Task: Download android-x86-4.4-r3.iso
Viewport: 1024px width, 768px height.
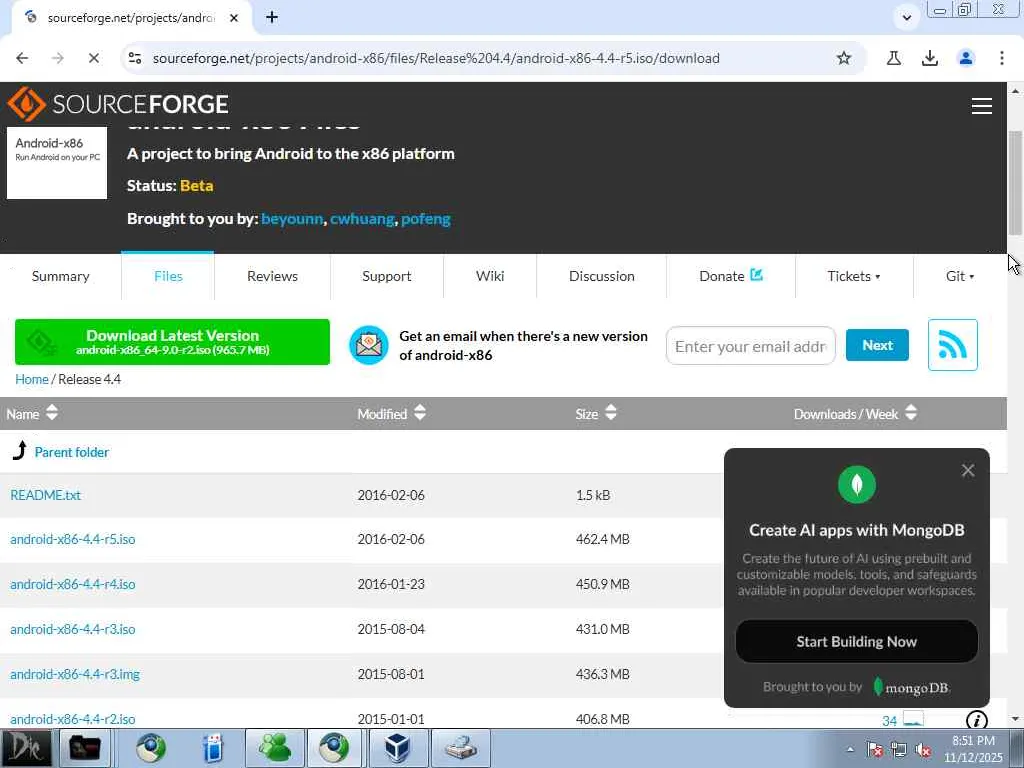Action: [72, 630]
